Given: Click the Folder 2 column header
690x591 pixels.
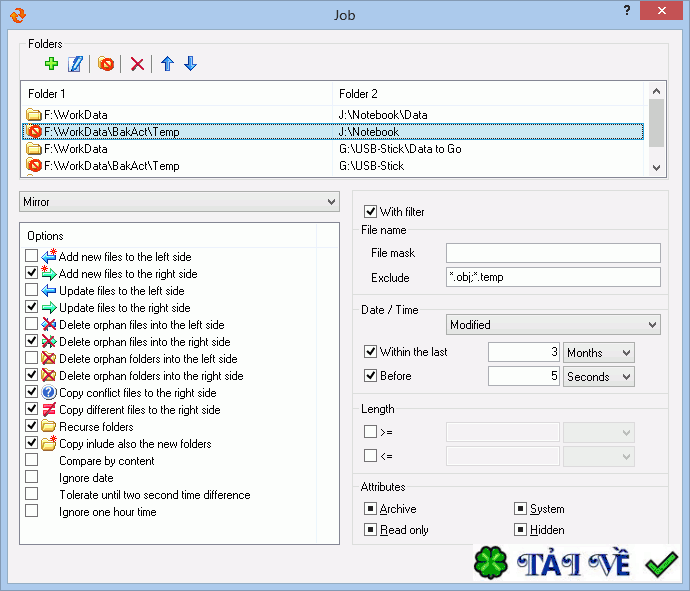Looking at the screenshot, I should click(x=490, y=93).
